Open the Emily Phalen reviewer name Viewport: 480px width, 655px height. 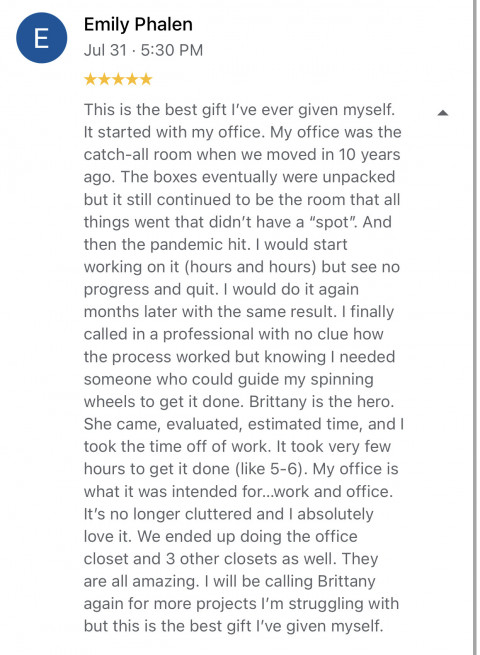click(x=138, y=24)
